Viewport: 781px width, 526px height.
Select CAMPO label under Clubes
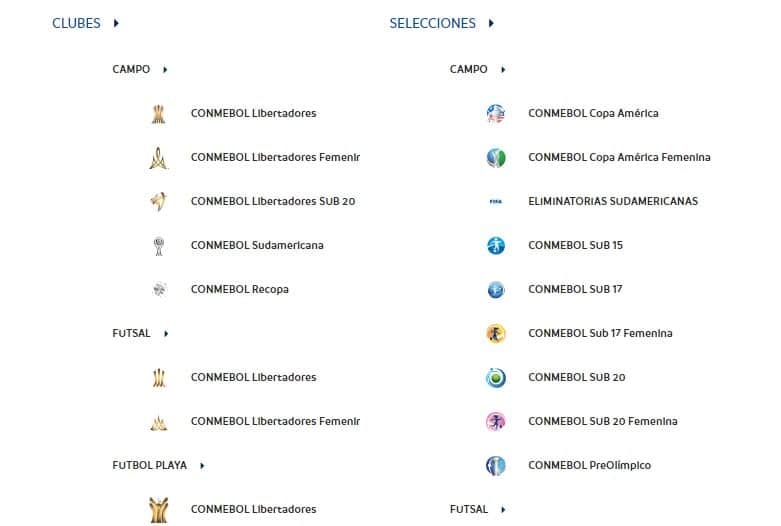[x=131, y=69]
